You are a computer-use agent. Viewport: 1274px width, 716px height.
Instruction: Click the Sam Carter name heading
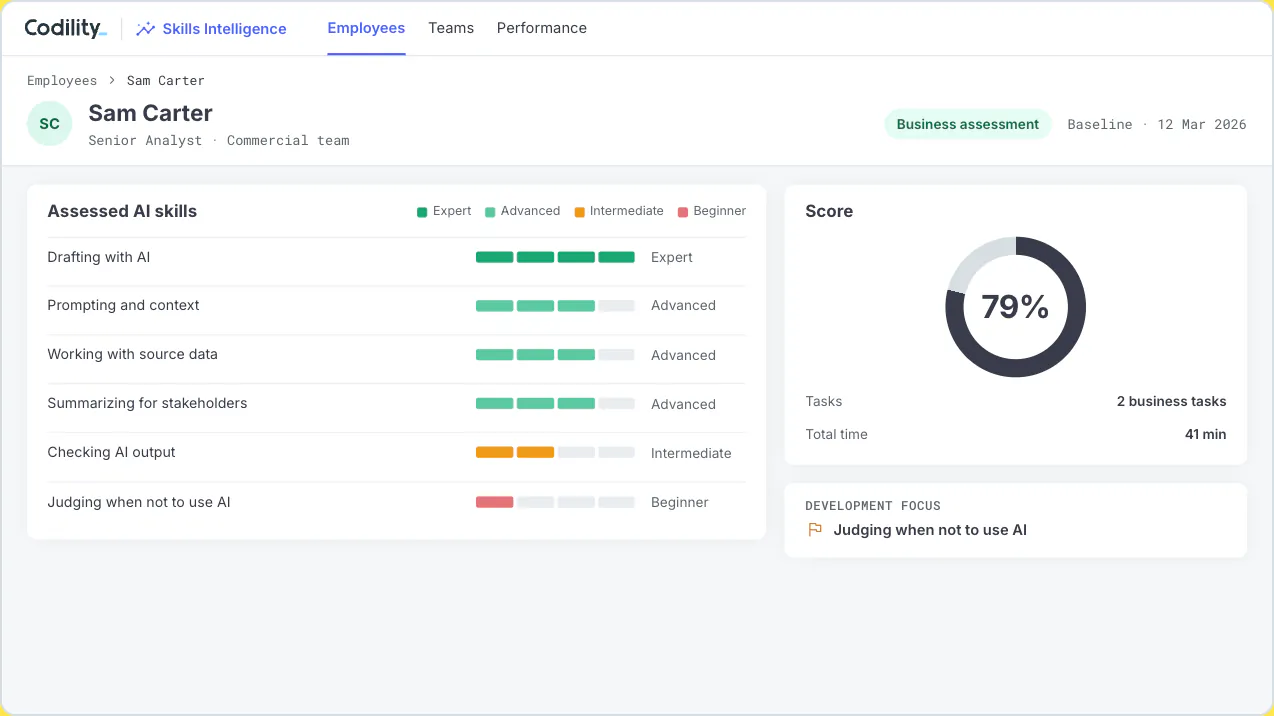150,113
